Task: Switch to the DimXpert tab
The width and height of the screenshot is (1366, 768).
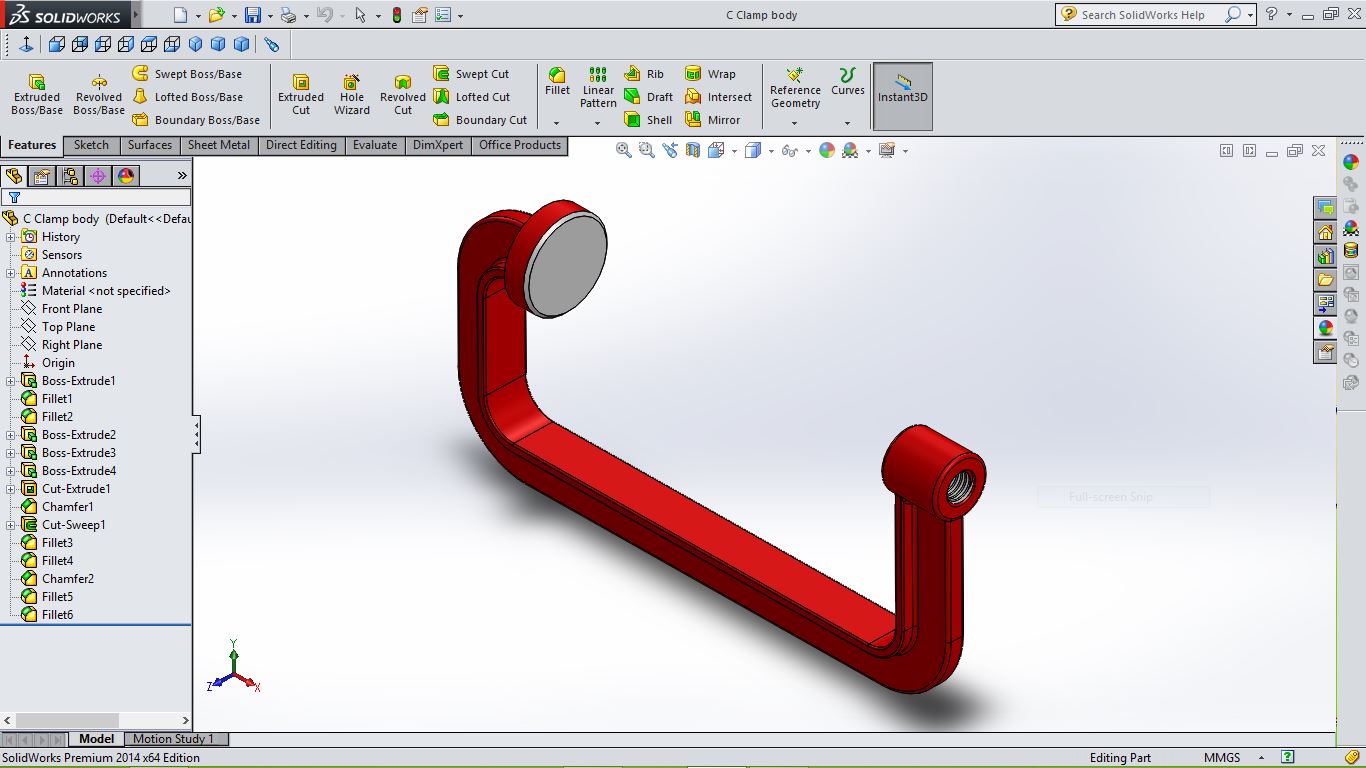Action: pos(438,145)
